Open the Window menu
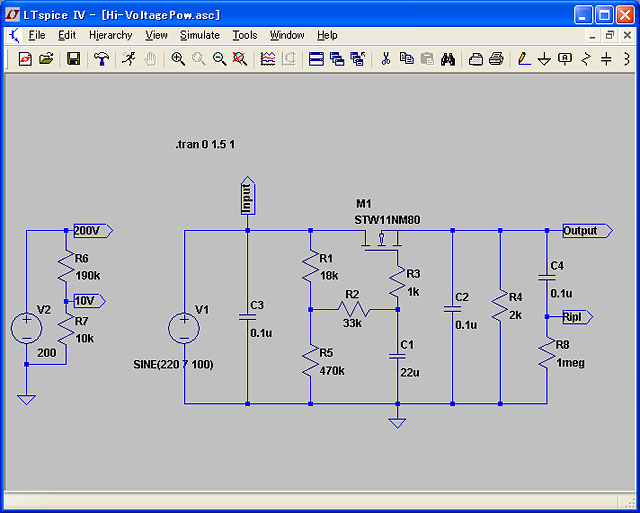Viewport: 640px width, 513px height. 287,36
